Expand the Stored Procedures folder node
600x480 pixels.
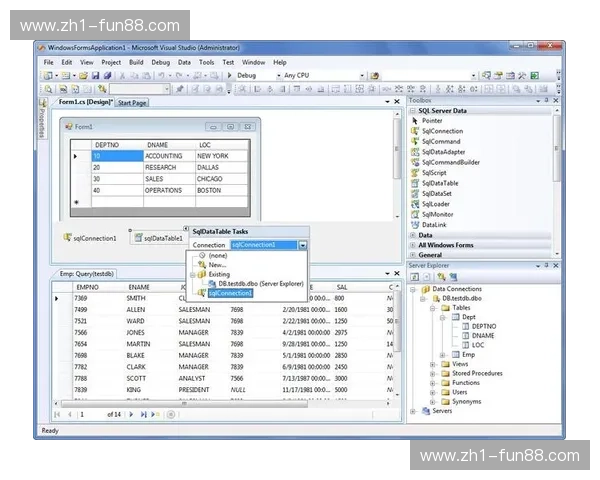[433, 374]
